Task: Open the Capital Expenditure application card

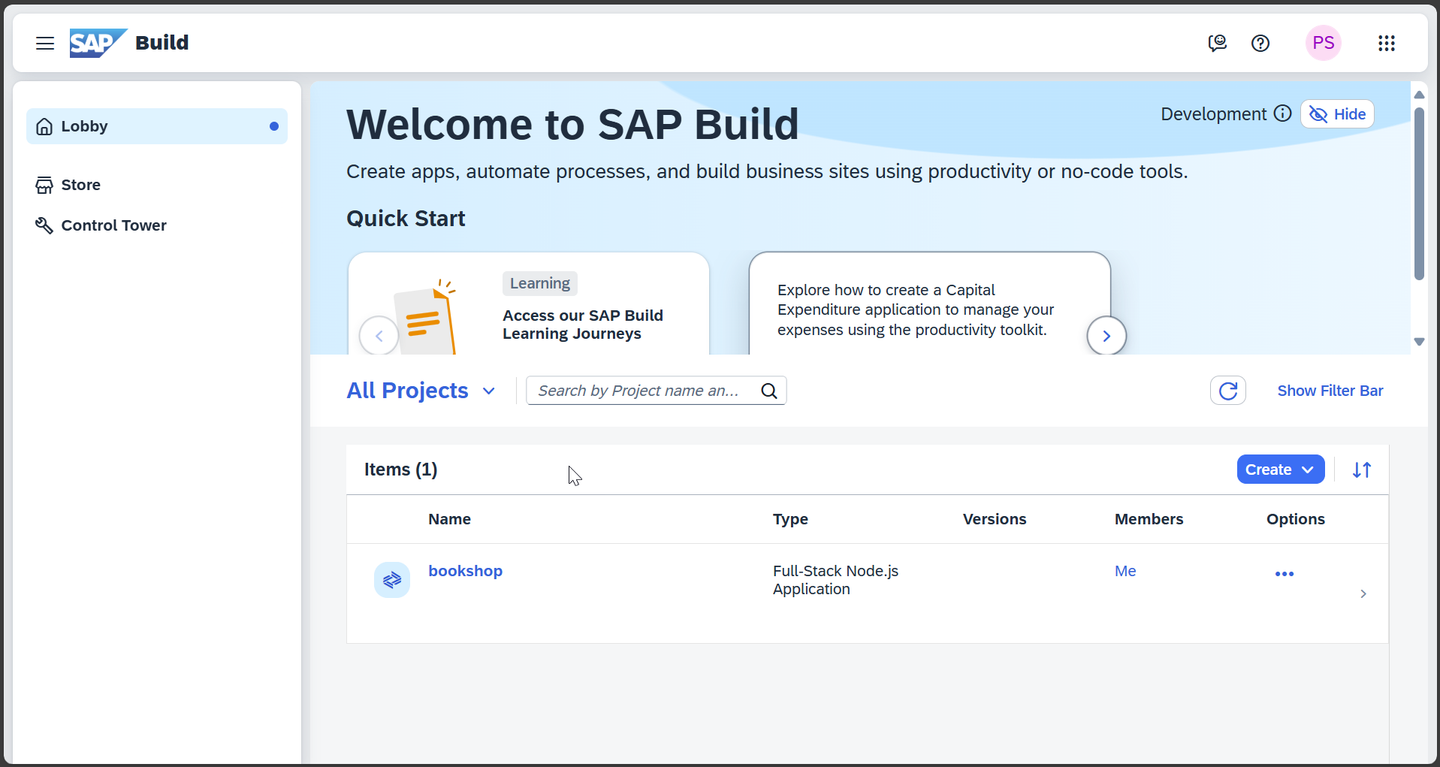Action: tap(930, 304)
